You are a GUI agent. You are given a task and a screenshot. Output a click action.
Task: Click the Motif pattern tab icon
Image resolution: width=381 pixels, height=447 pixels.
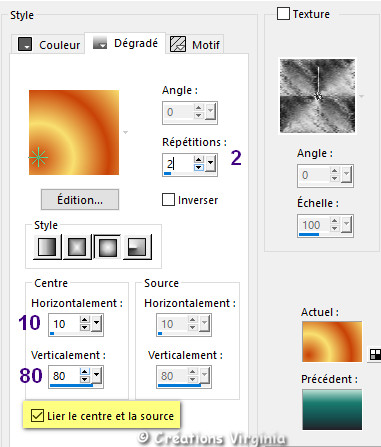click(x=178, y=44)
